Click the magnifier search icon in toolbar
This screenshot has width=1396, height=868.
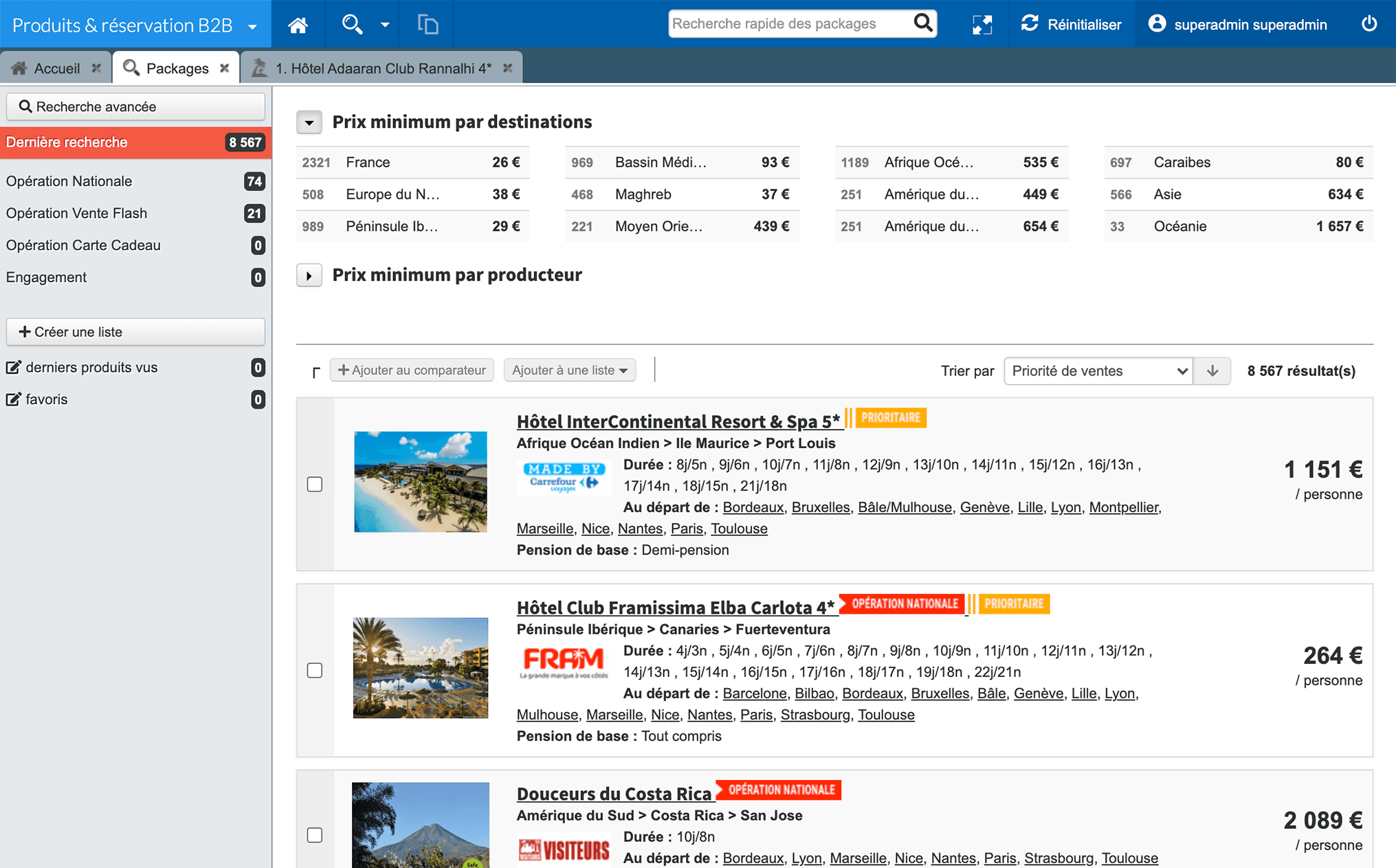[352, 25]
